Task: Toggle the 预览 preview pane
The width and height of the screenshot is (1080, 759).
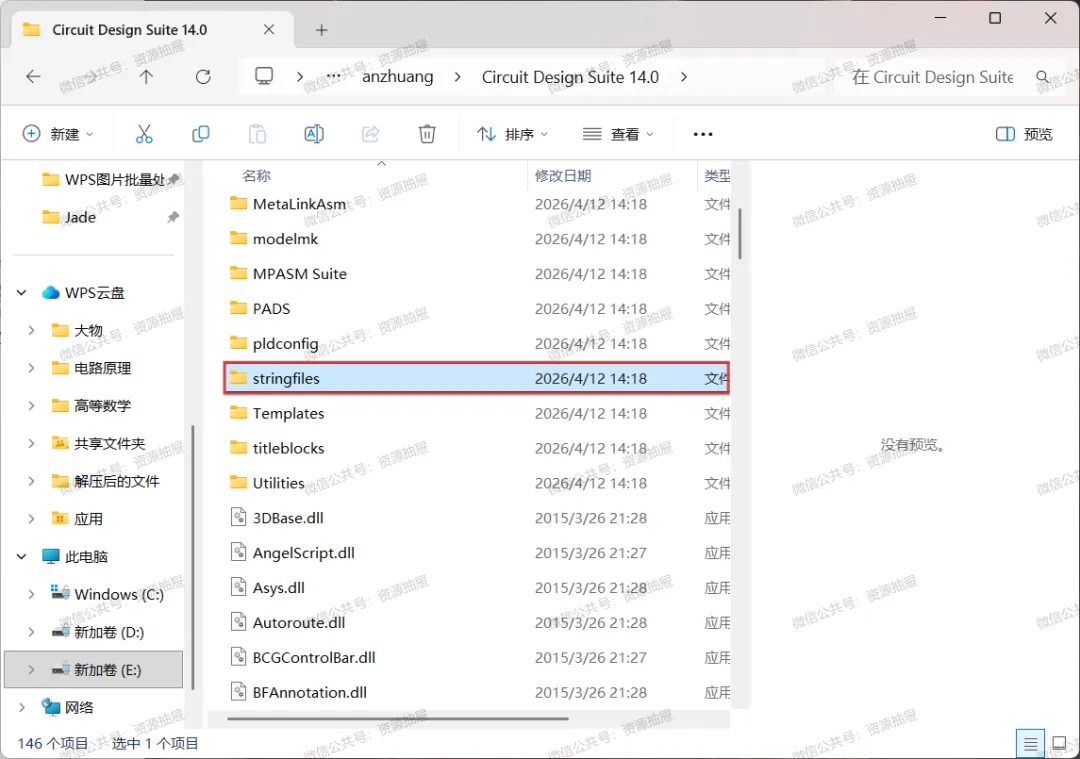Action: click(x=1024, y=134)
